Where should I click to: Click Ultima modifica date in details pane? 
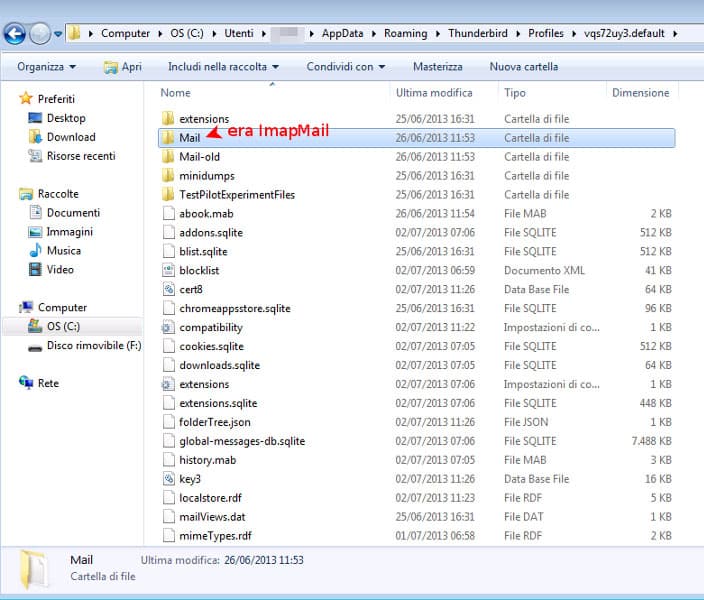pyautogui.click(x=264, y=560)
